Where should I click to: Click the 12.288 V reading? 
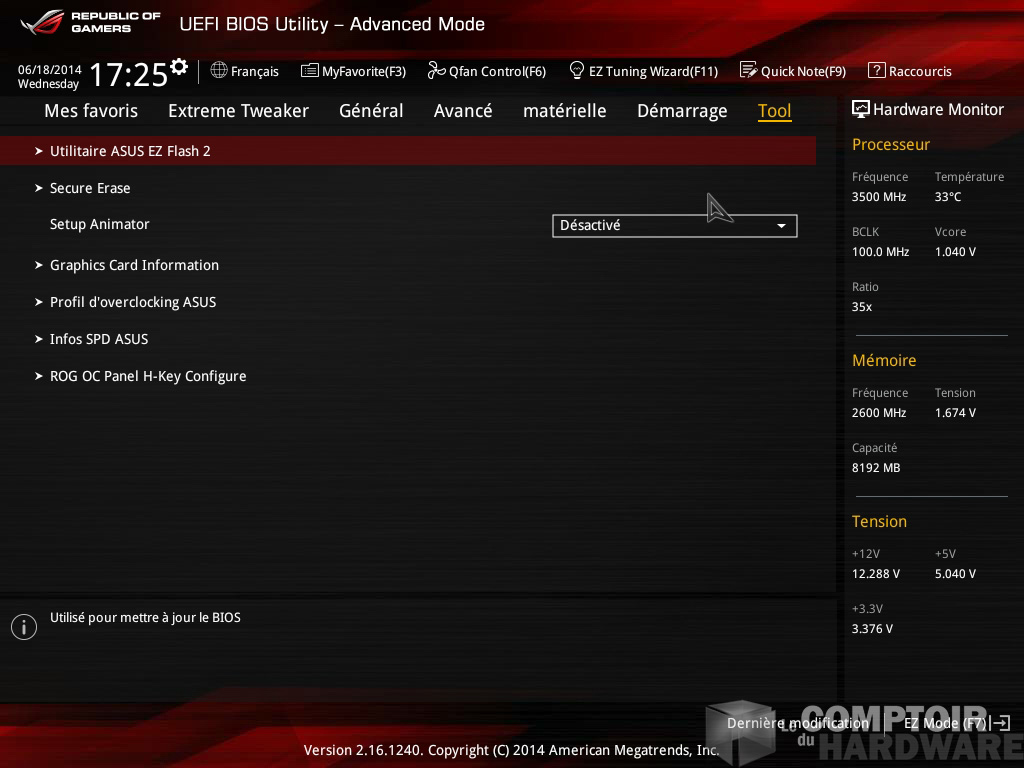pyautogui.click(x=876, y=574)
